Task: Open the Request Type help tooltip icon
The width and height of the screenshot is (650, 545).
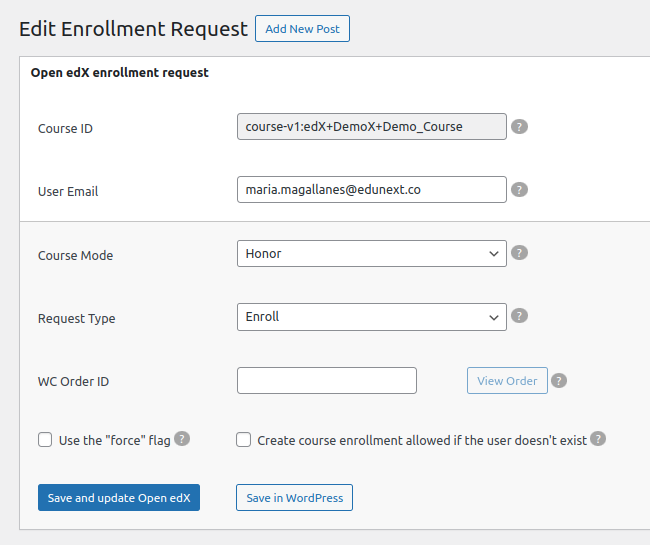Action: [x=519, y=315]
